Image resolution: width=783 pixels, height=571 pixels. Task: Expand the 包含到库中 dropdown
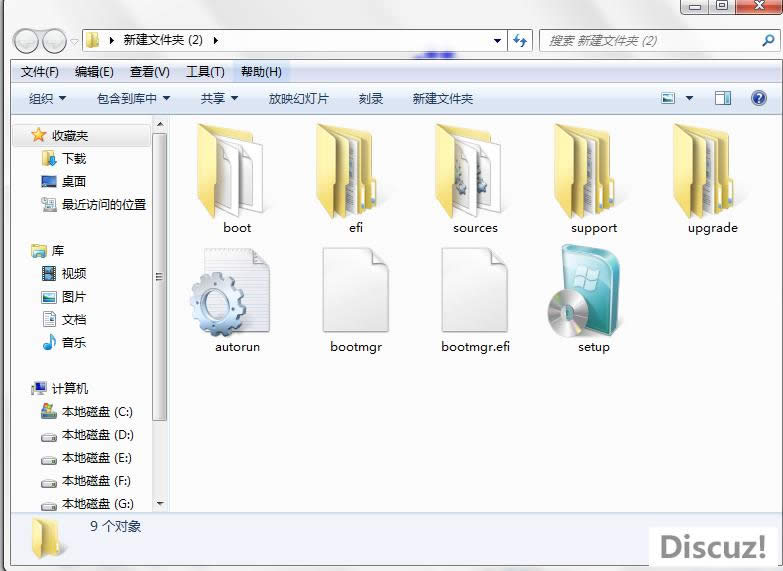click(x=133, y=98)
